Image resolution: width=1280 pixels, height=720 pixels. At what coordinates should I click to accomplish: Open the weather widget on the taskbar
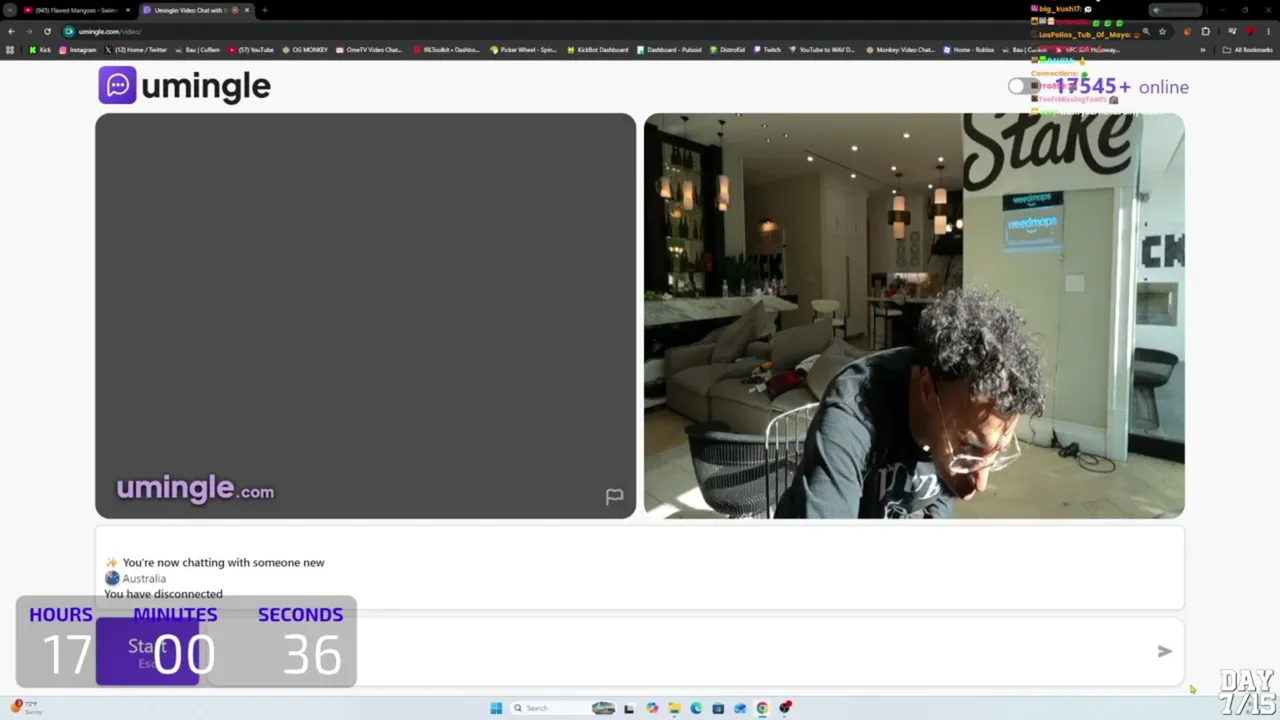27,707
